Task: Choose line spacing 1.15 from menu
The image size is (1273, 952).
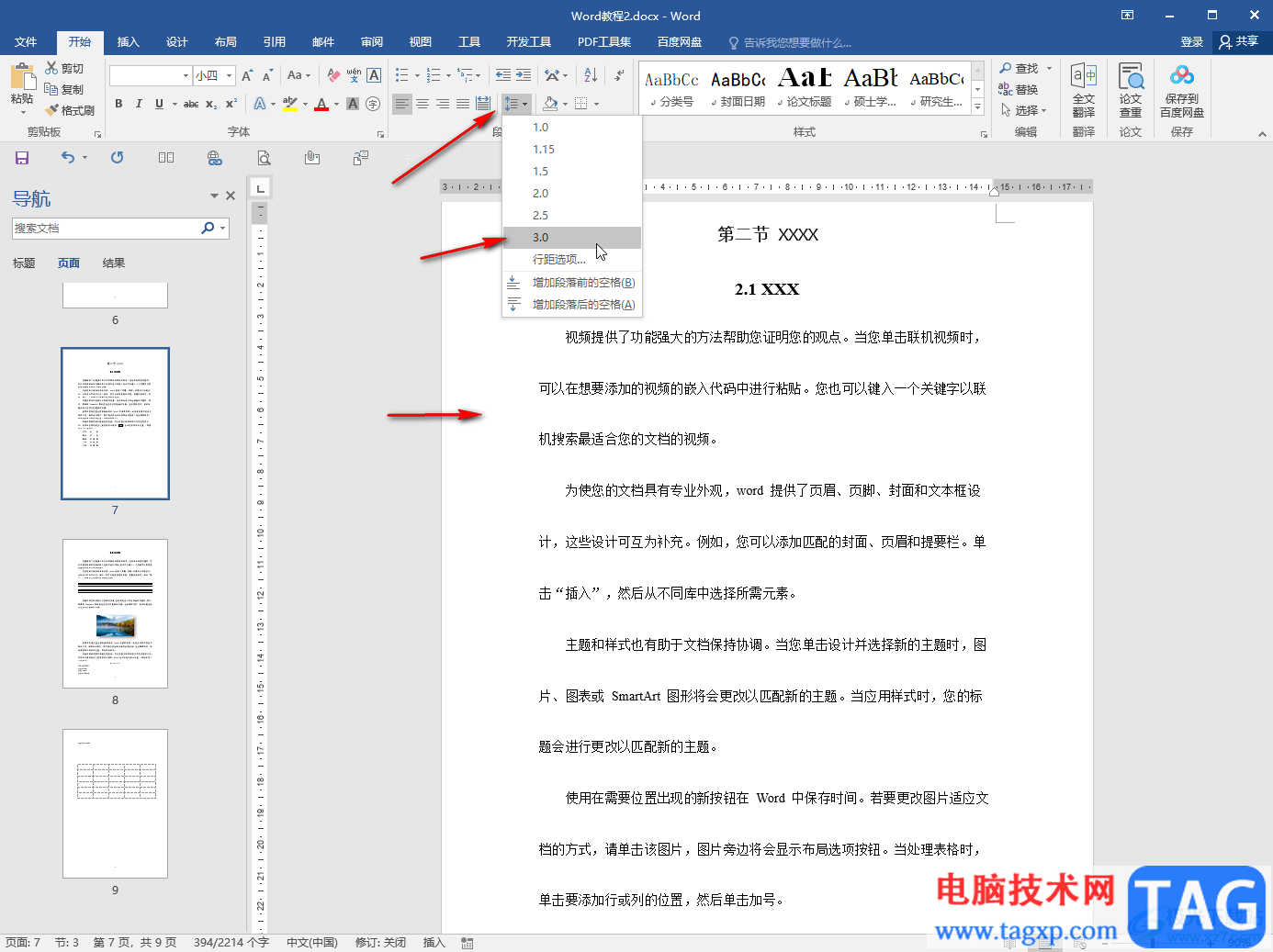Action: coord(571,150)
